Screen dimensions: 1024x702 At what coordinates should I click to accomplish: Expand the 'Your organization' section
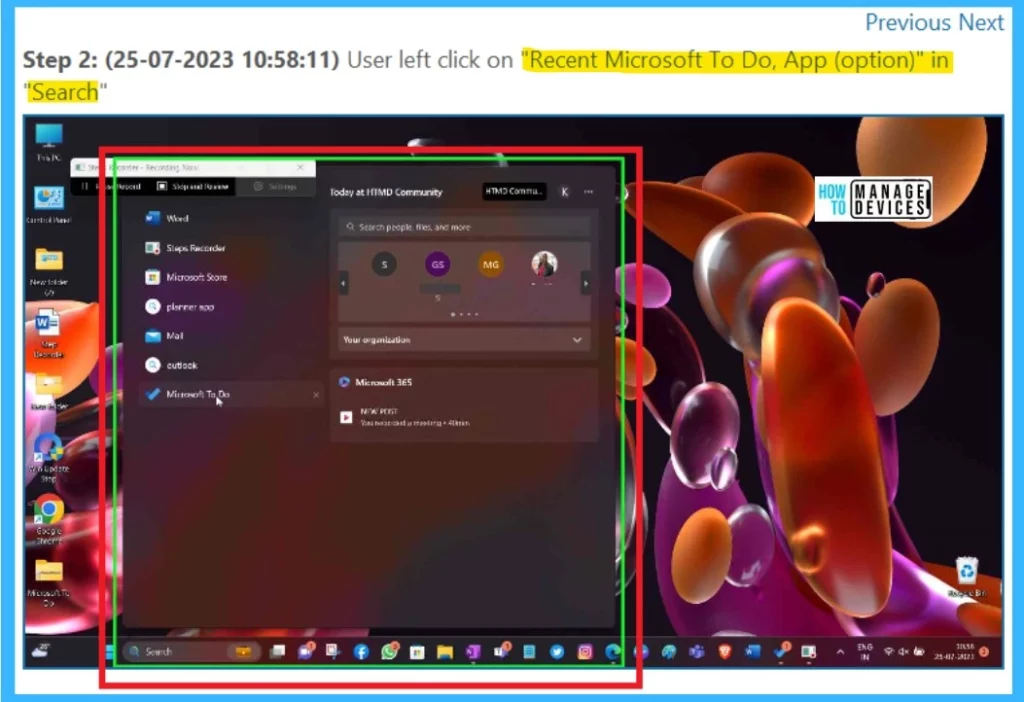tap(464, 340)
